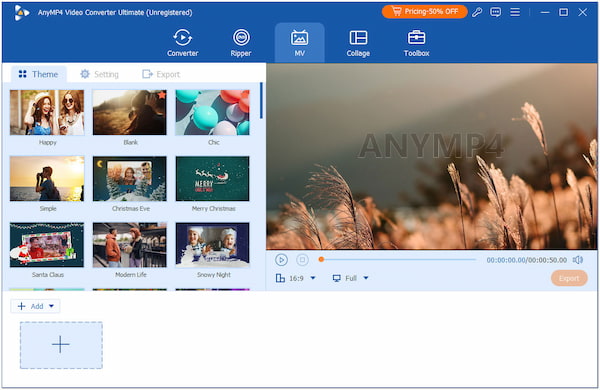Click the orange Export button
600x390 pixels.
point(569,278)
